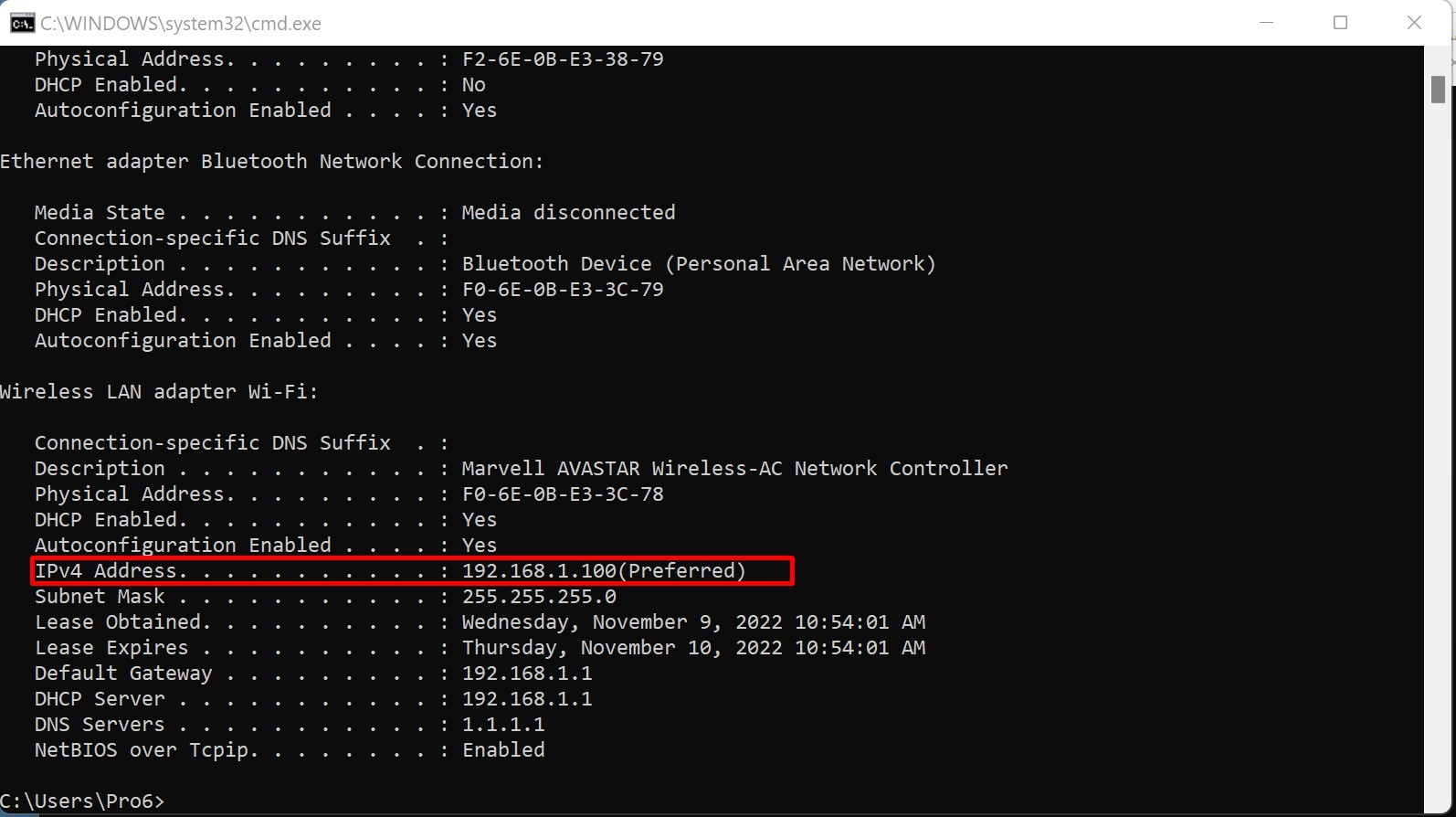
Task: Click the highlighted IPv4 address 192.168.1.100
Action: pos(539,571)
